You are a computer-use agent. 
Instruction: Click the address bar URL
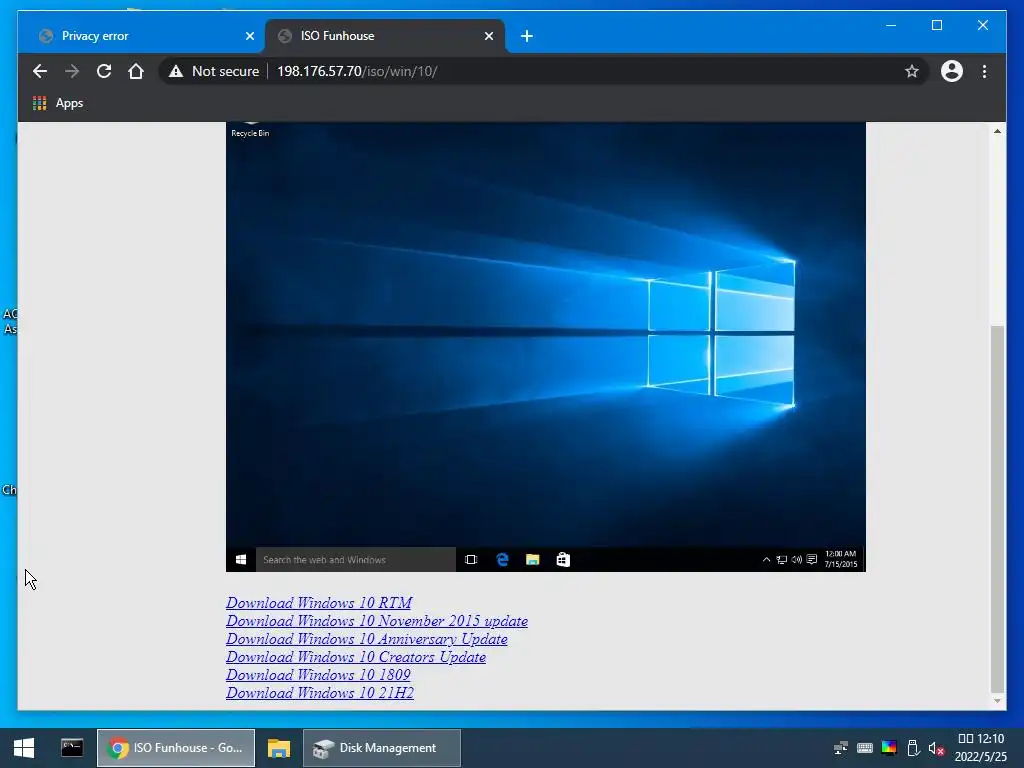[x=357, y=71]
